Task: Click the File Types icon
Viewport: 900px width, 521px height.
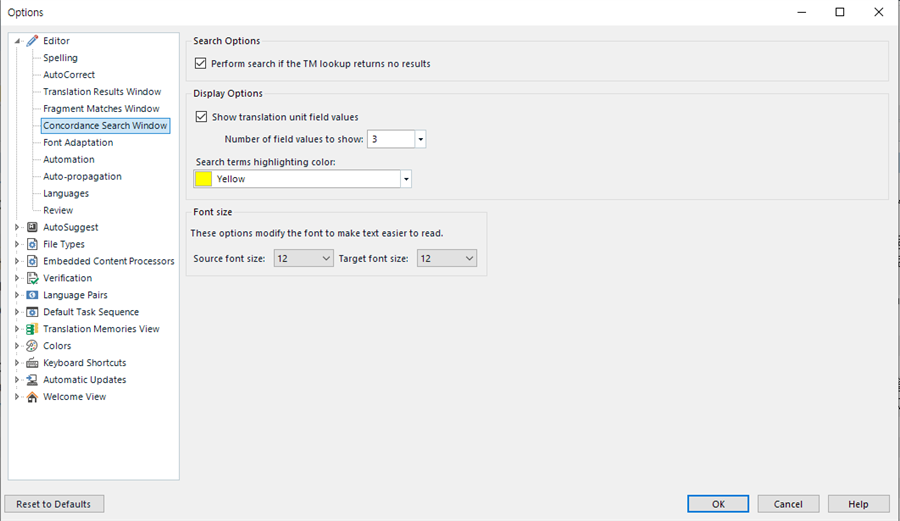Action: click(x=33, y=244)
